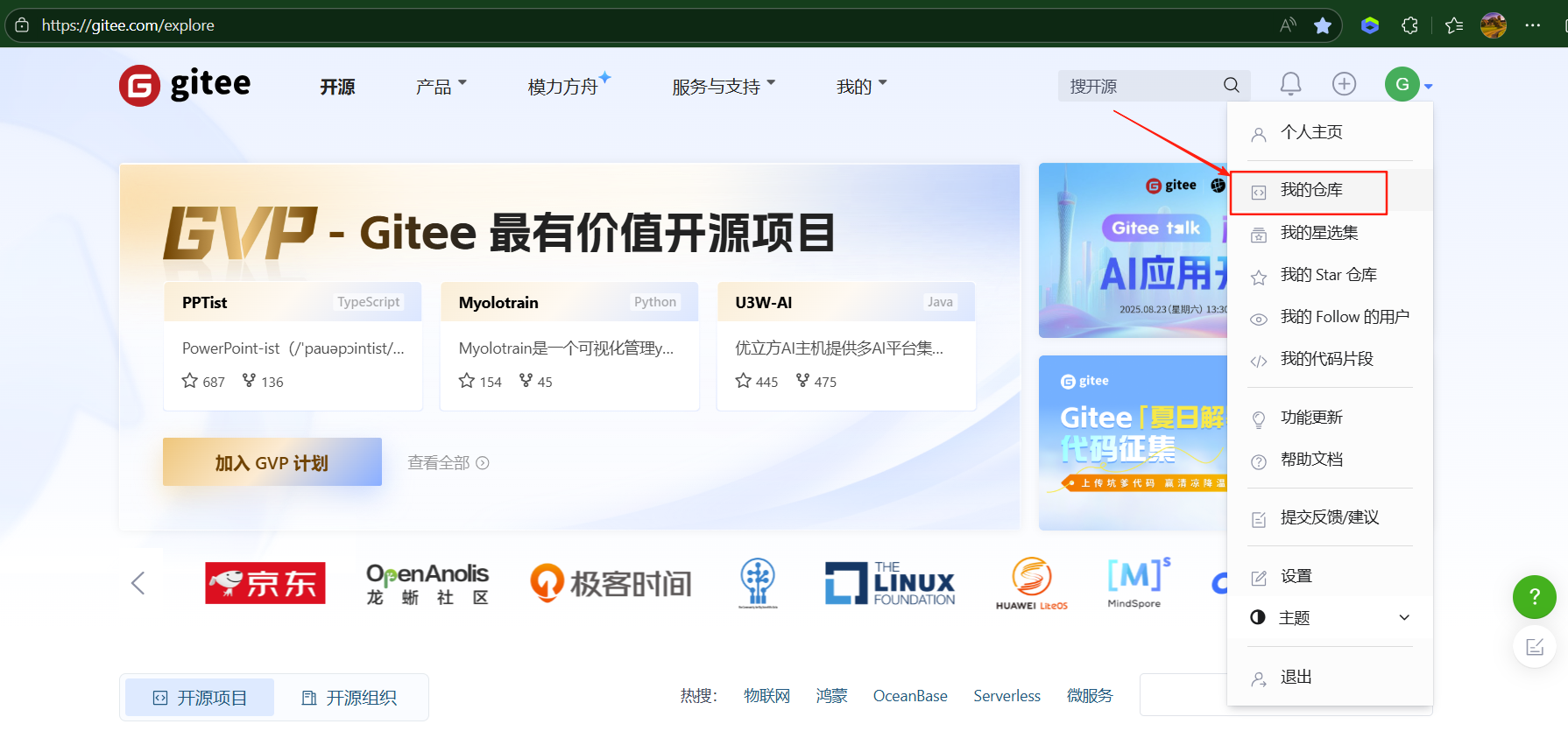Click the Python tag on Myolotrain card
Image resolution: width=1568 pixels, height=731 pixels.
[x=655, y=302]
